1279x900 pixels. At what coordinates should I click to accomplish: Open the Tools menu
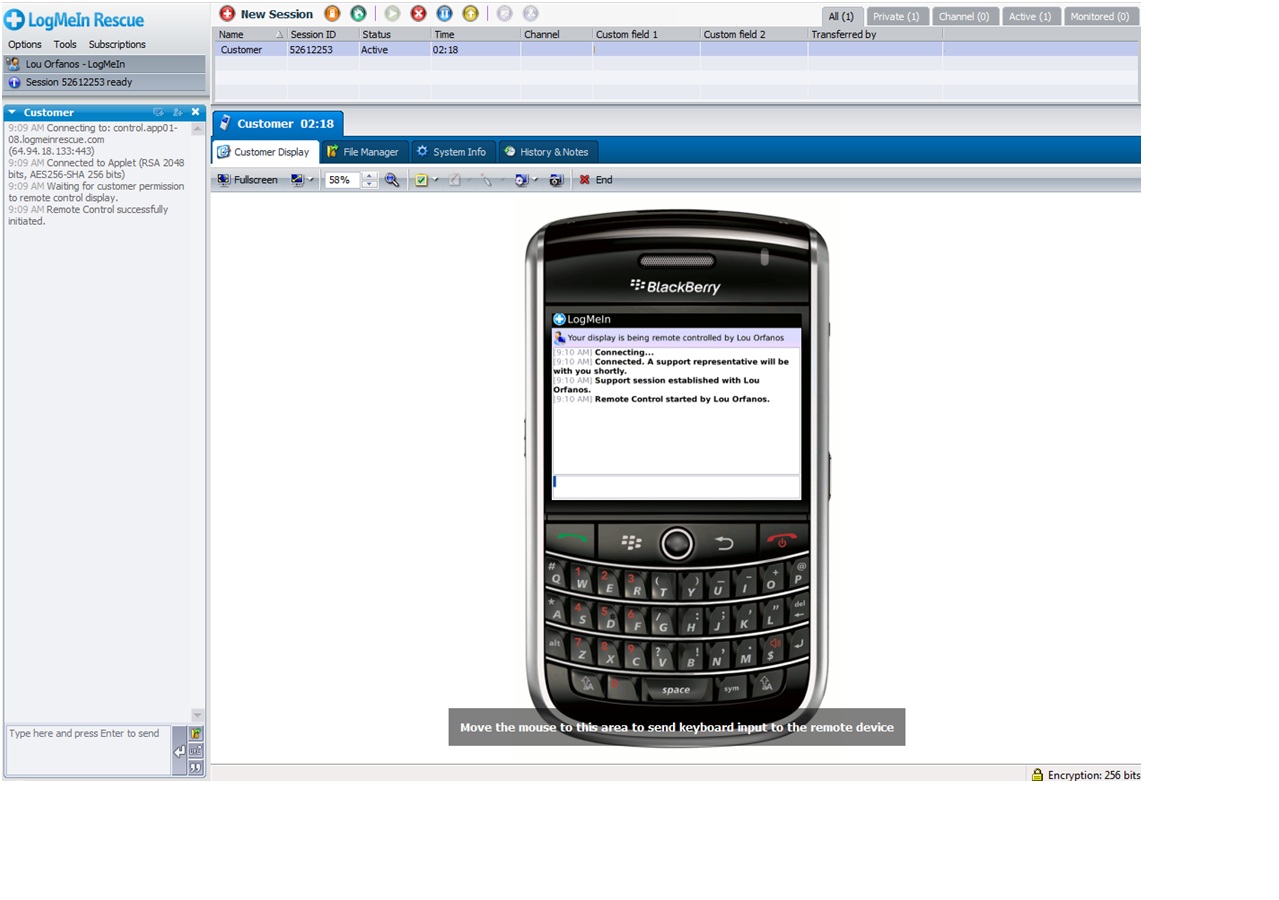pos(64,44)
